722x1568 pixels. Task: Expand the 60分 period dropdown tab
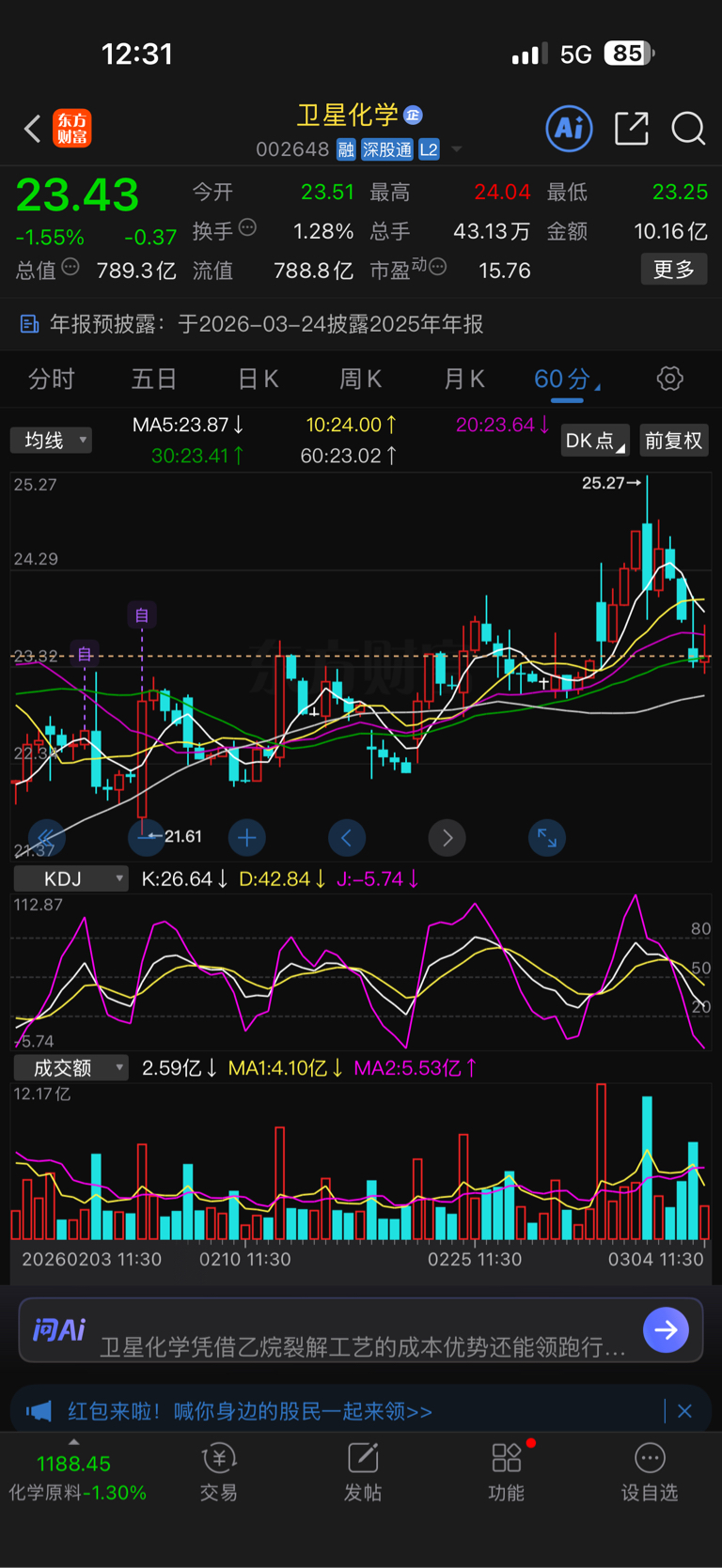coord(567,380)
